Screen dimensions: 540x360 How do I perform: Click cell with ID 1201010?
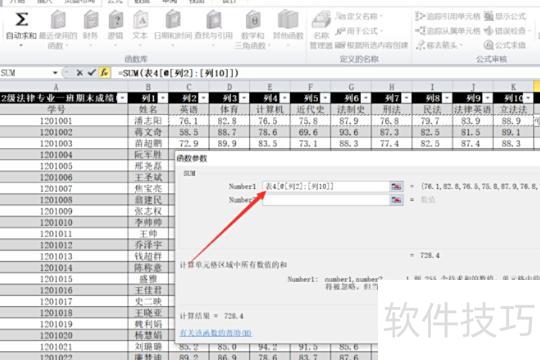pos(56,223)
